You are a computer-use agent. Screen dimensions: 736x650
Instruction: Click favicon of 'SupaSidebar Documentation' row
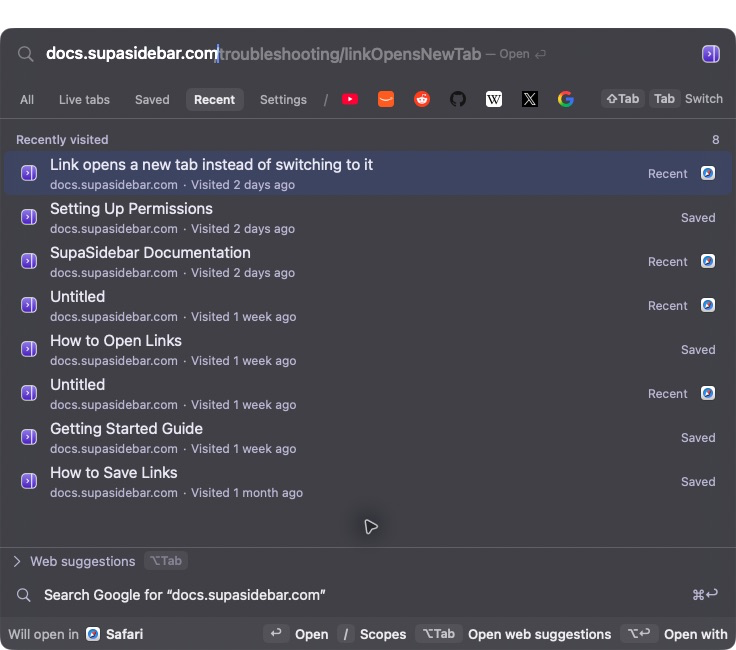coord(29,261)
